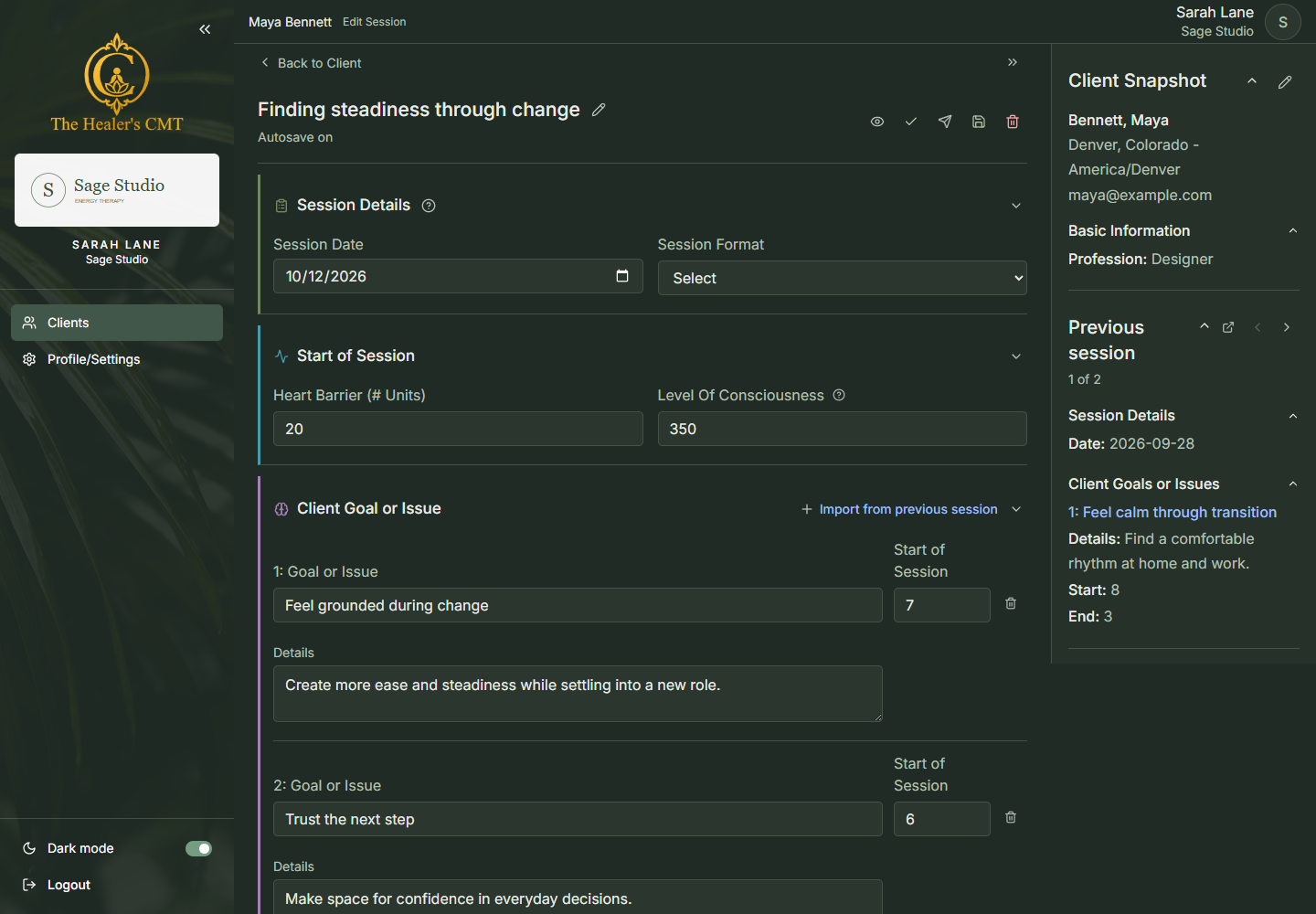Screen dimensions: 1316x914
Task: Open the Session Date calendar picker
Action: tap(622, 276)
